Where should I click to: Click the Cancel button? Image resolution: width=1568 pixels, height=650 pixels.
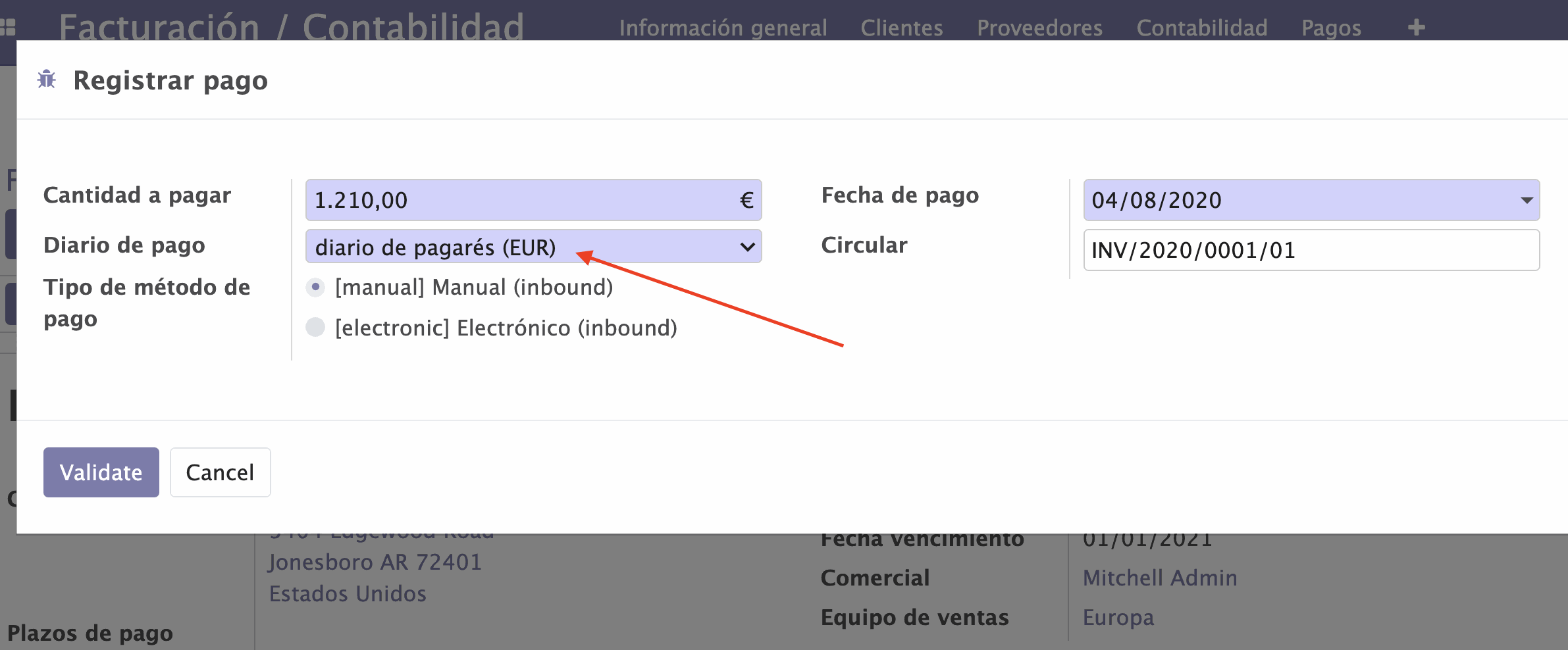point(220,472)
